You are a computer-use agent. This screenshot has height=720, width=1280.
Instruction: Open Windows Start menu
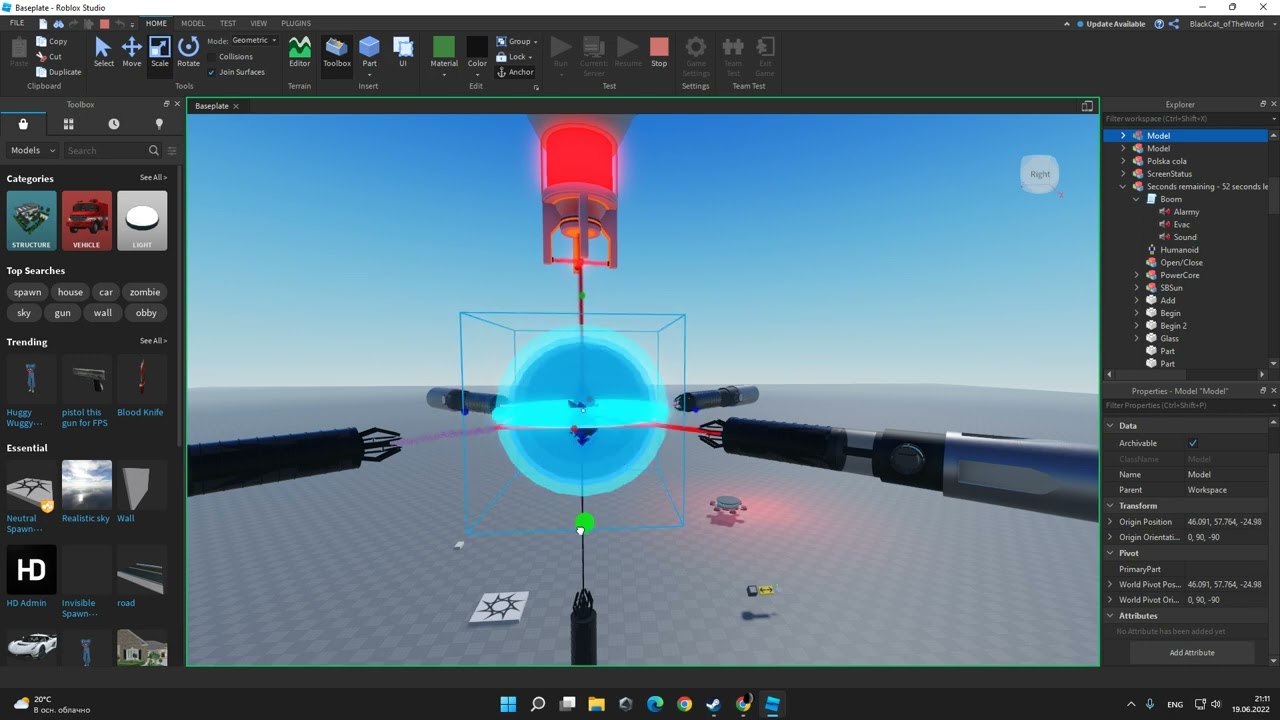click(x=508, y=704)
